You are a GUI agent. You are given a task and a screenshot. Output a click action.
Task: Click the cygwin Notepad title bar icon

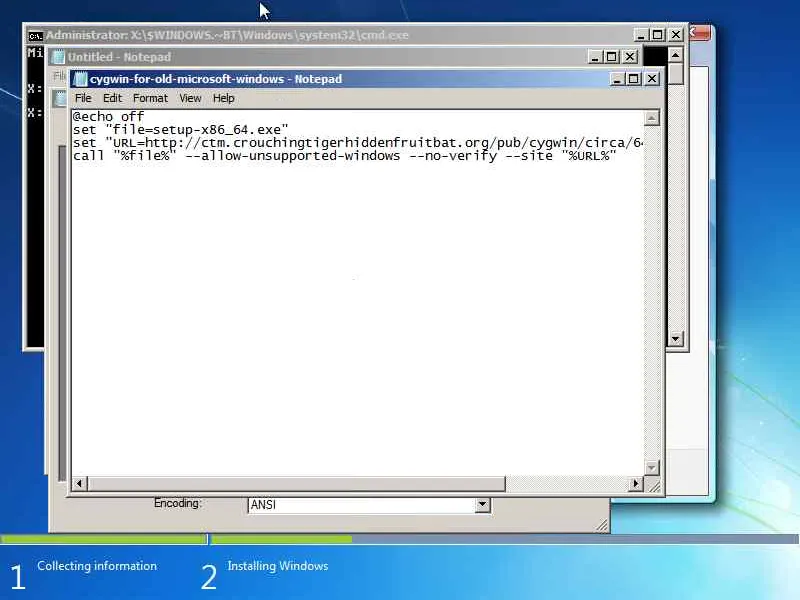[x=80, y=79]
